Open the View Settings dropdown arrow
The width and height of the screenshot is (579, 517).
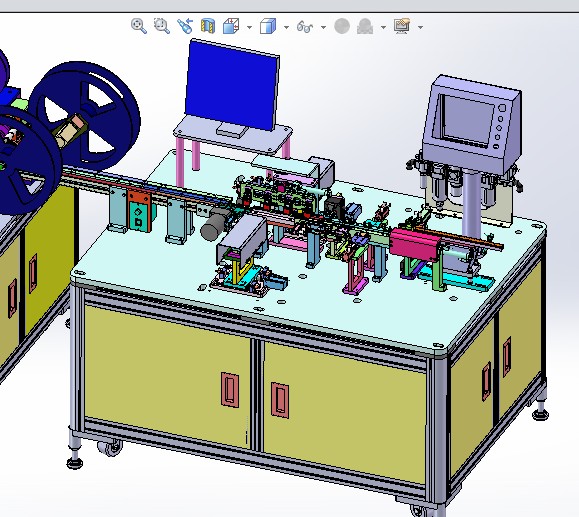tap(420, 27)
